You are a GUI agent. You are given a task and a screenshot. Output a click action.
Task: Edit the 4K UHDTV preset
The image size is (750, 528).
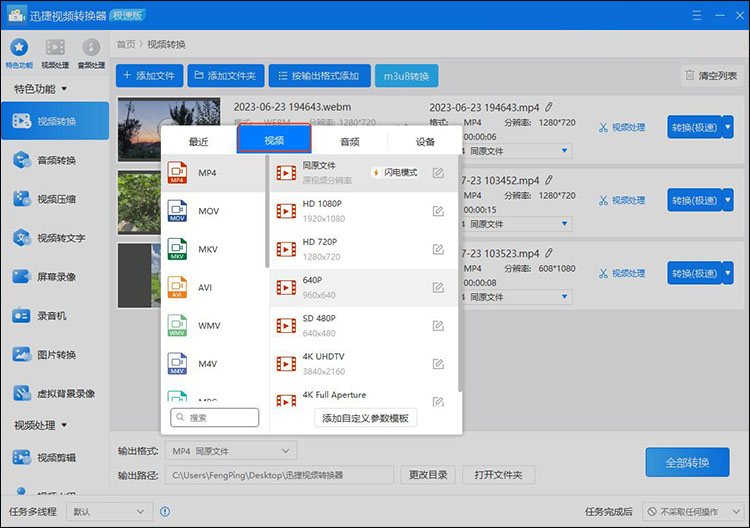pos(438,364)
